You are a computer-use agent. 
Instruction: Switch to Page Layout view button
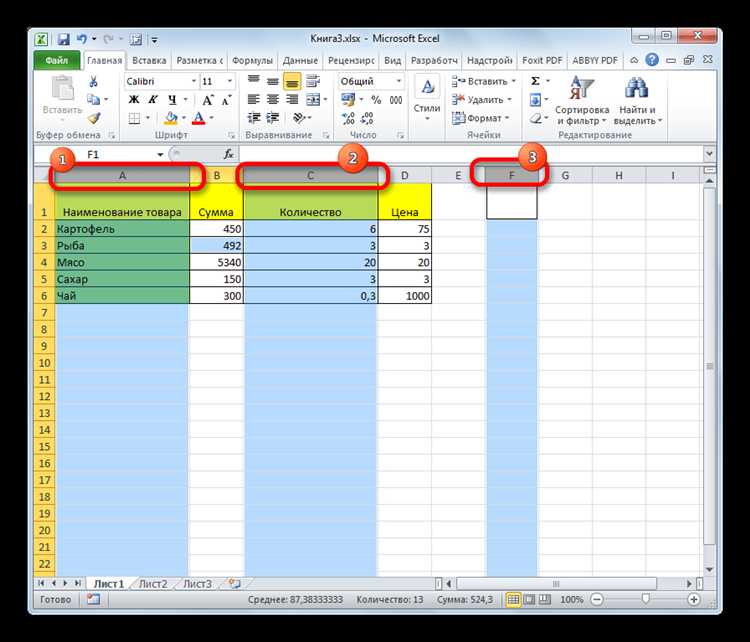pyautogui.click(x=529, y=599)
